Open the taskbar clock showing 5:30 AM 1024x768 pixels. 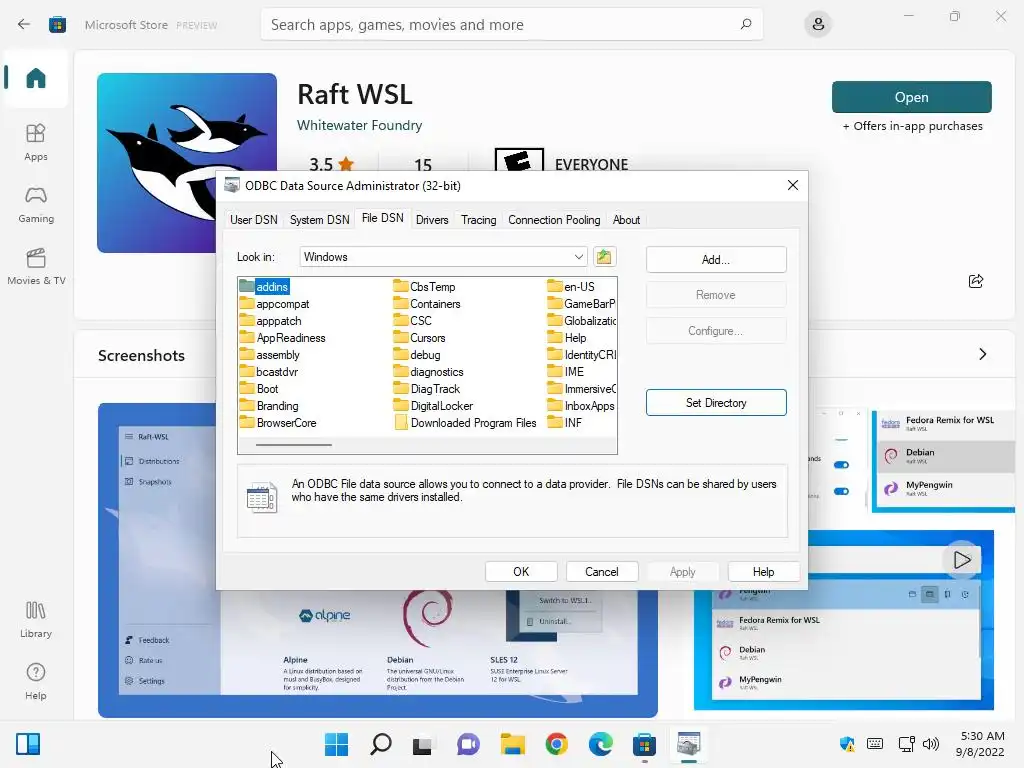pyautogui.click(x=980, y=744)
